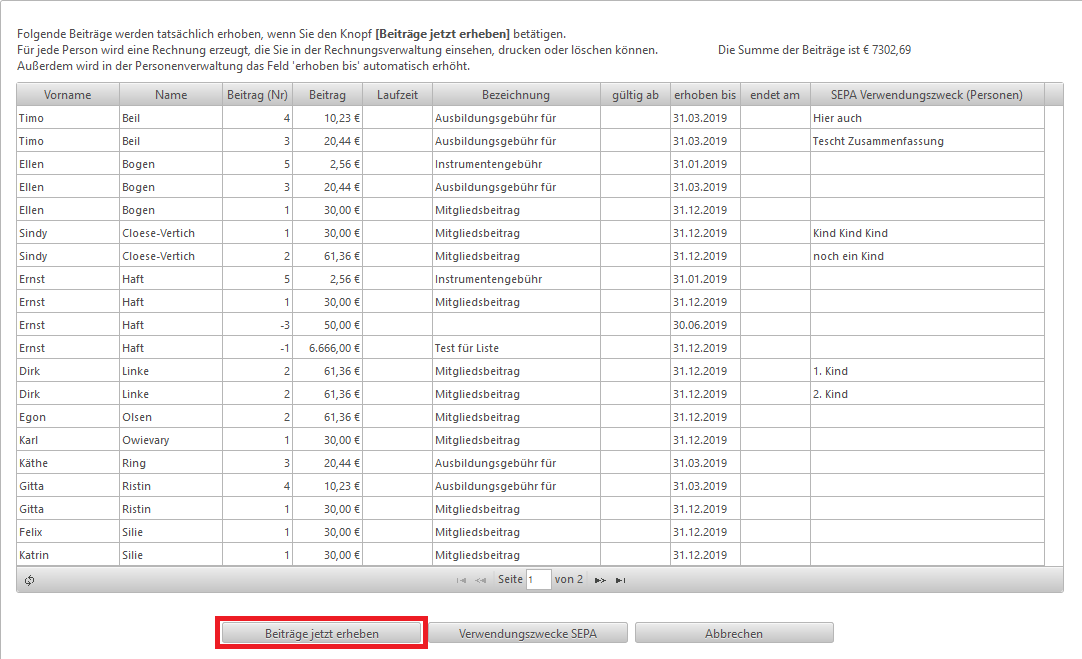The width and height of the screenshot is (1082, 659).
Task: Click the 'Käthe' first name cell
Action: (68, 463)
